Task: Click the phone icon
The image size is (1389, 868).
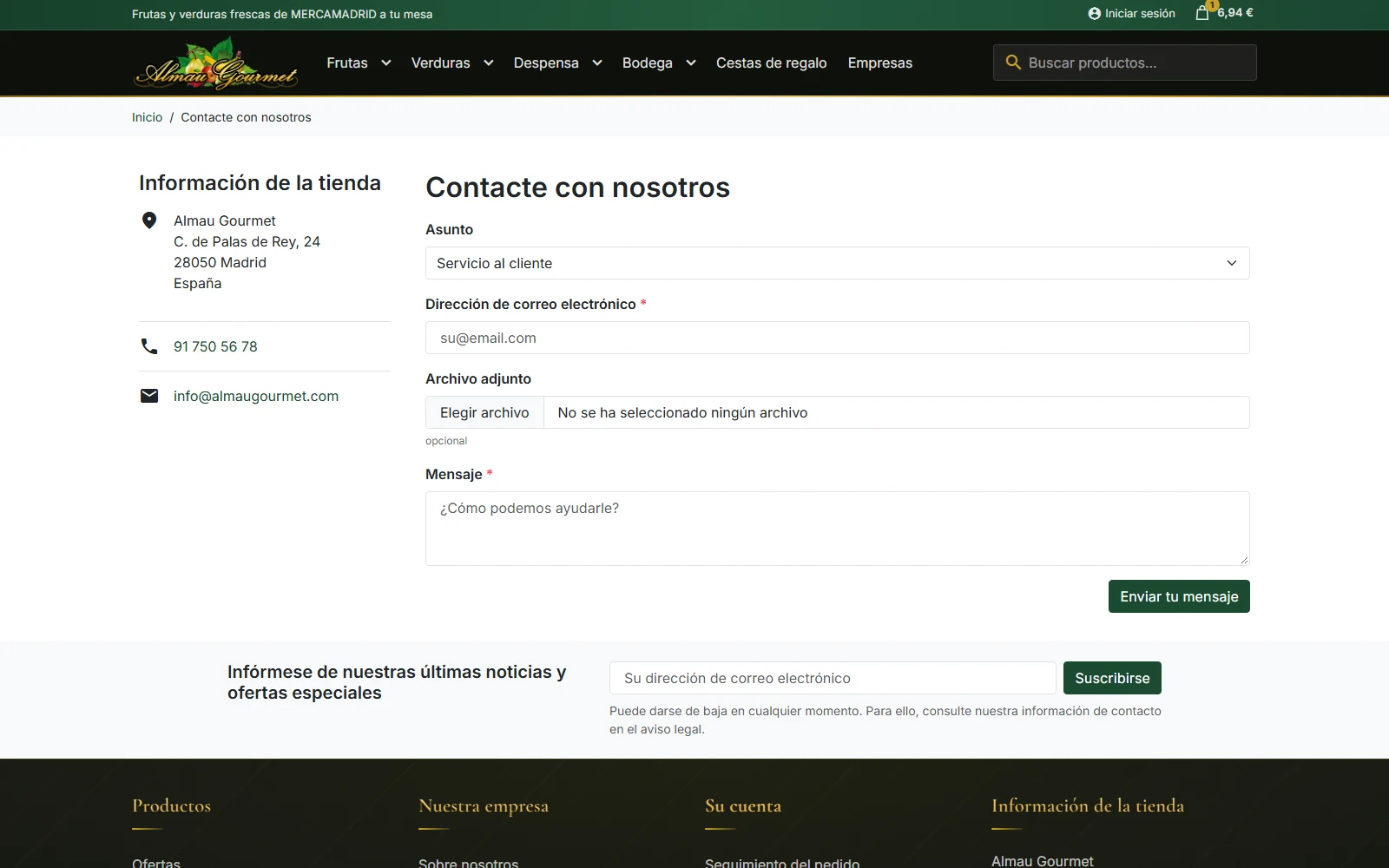Action: coord(149,346)
